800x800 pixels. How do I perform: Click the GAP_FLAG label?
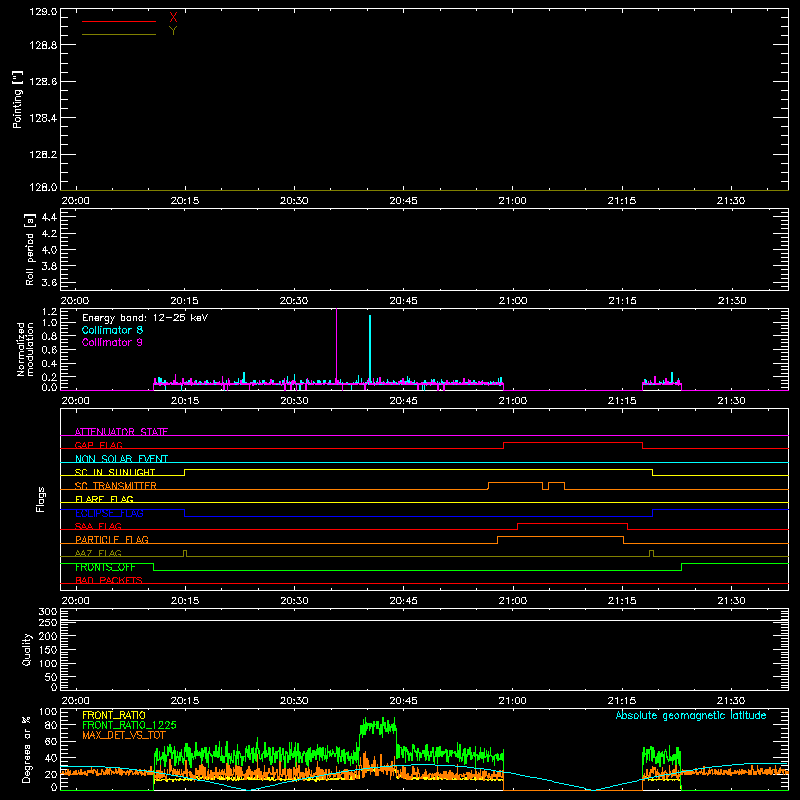pyautogui.click(x=98, y=445)
